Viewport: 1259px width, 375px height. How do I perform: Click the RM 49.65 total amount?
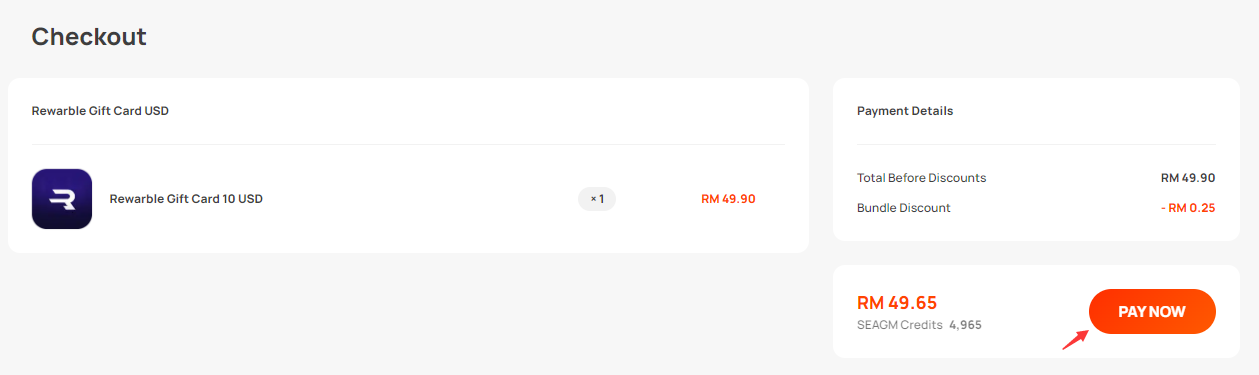tap(897, 302)
